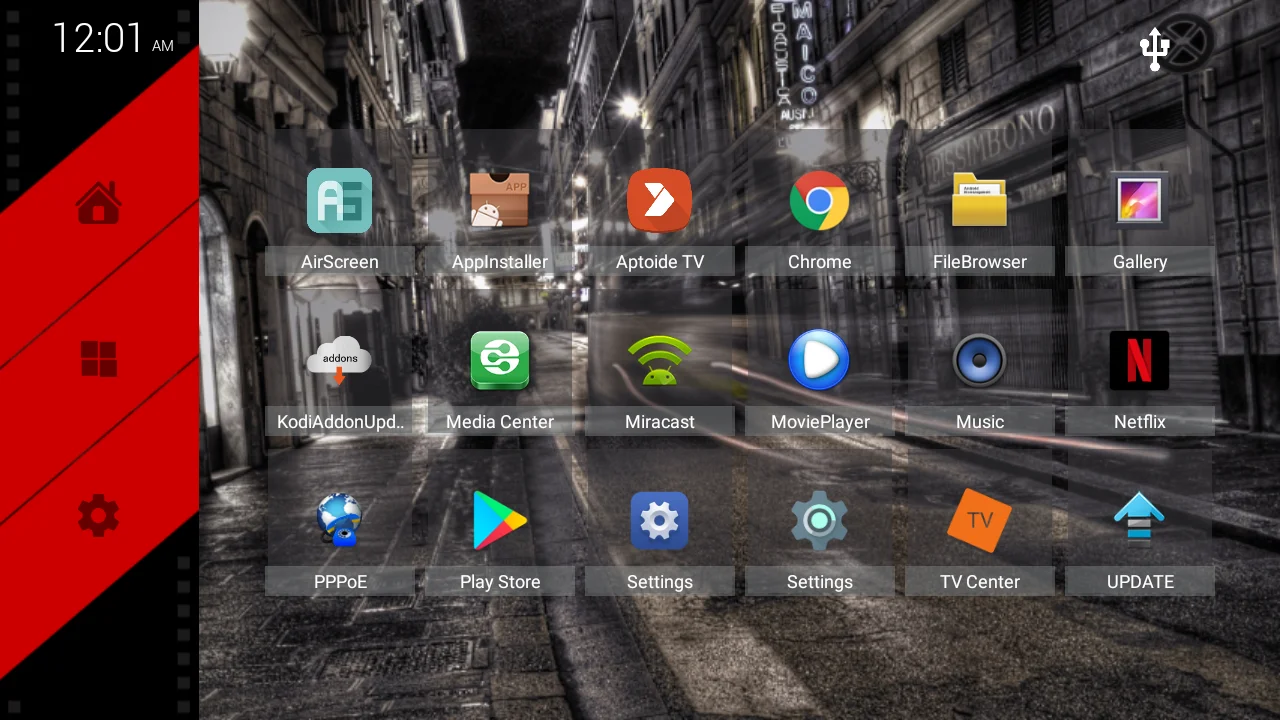This screenshot has width=1280, height=720.
Task: Select the "FileBrowser" label
Action: (980, 262)
